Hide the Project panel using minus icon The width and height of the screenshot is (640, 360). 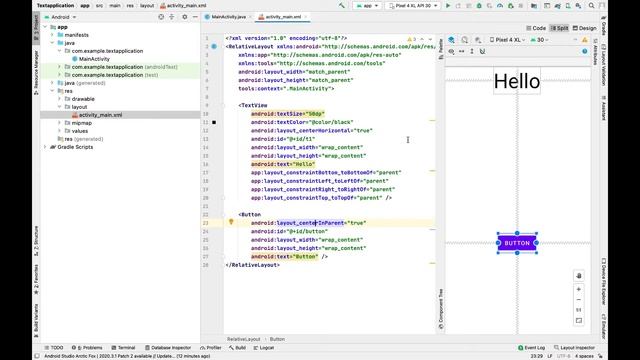[x=195, y=17]
